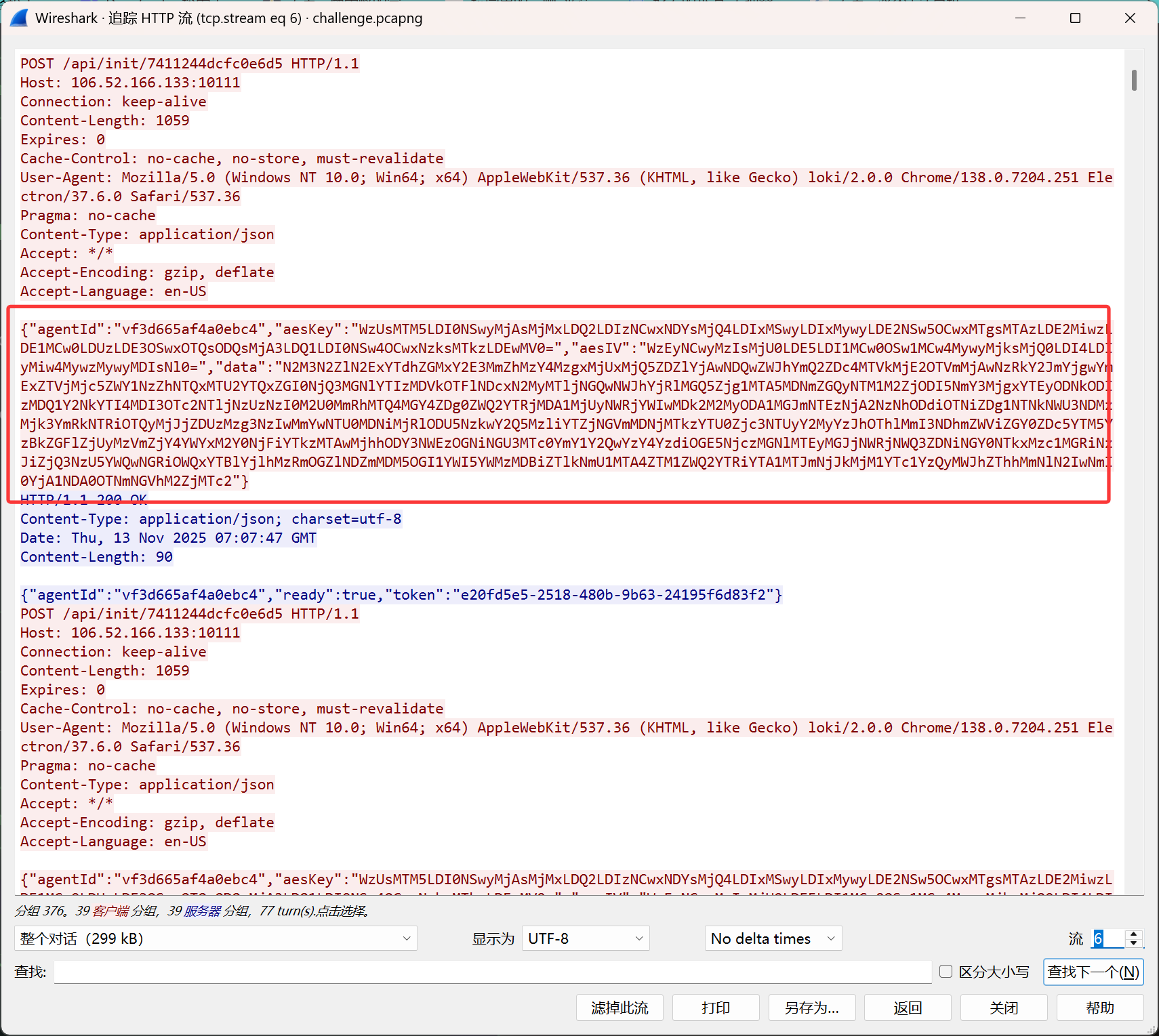
Task: Increase the 流 stream number with up arrow
Action: pyautogui.click(x=1134, y=934)
